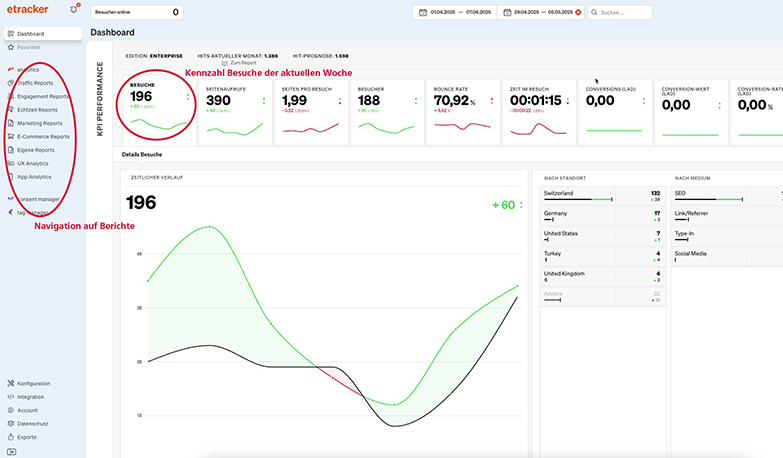Click the Account circle icon
This screenshot has width=783, height=458.
pos(11,410)
